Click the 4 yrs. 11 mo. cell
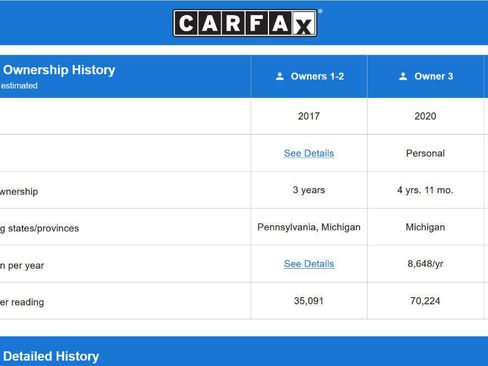This screenshot has height=366, width=488. point(426,190)
